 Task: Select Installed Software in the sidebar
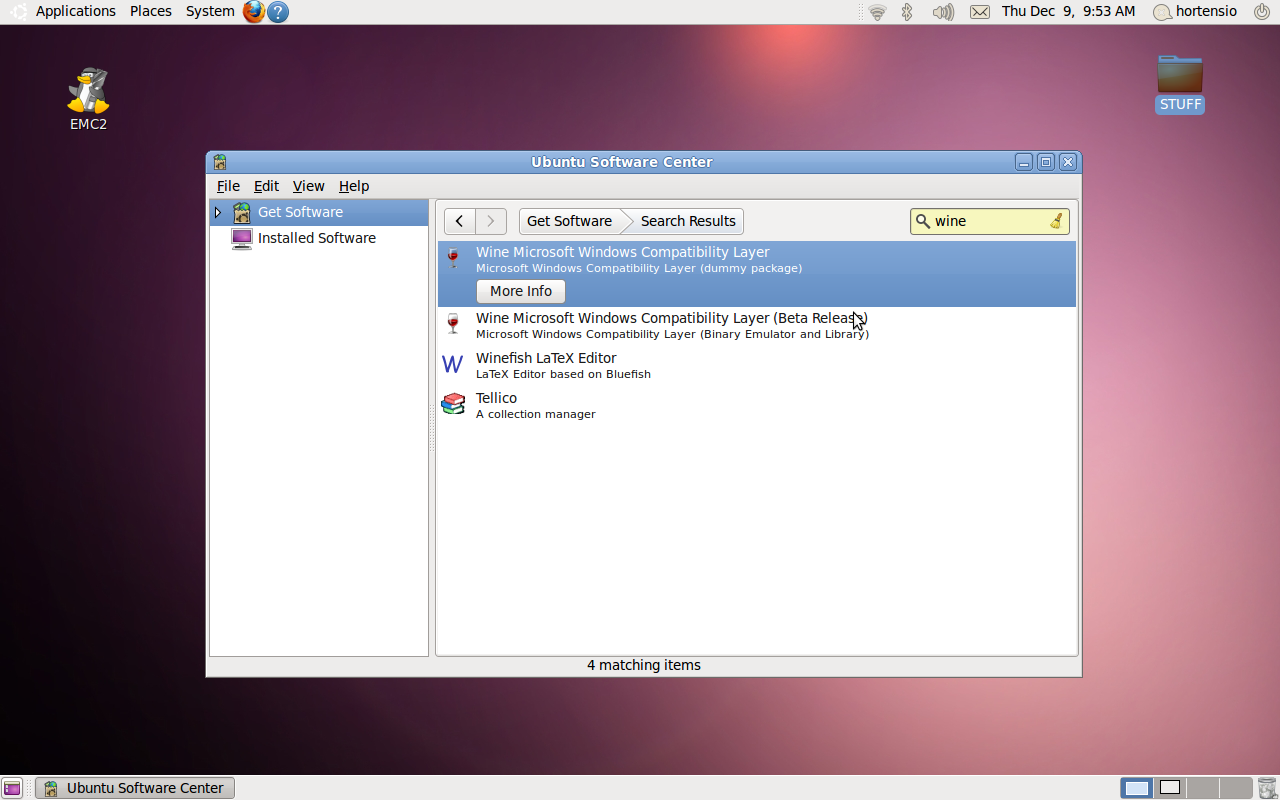tap(319, 238)
